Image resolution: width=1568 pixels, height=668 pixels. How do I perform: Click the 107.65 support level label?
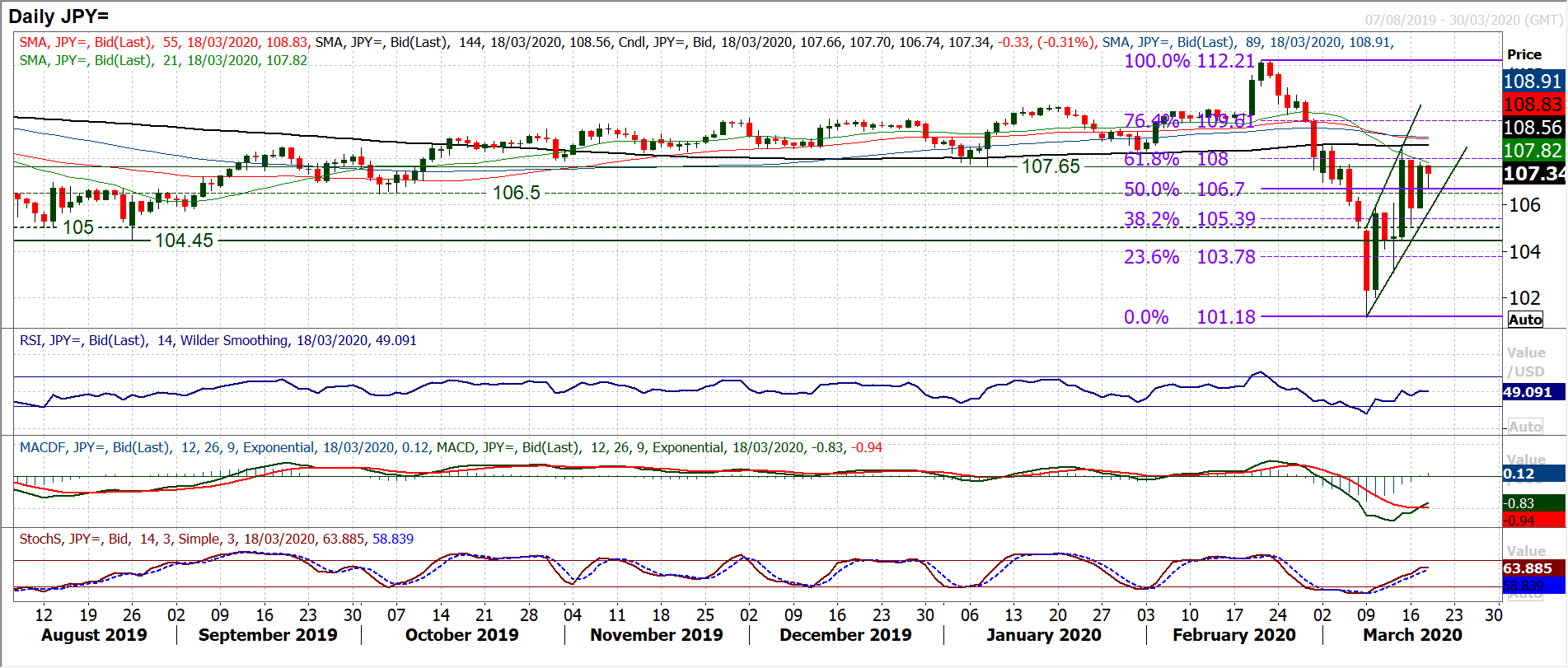point(1051,166)
